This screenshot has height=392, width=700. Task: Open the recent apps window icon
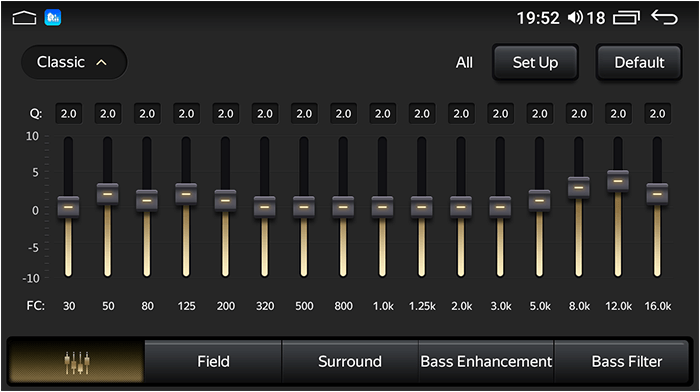pyautogui.click(x=626, y=18)
